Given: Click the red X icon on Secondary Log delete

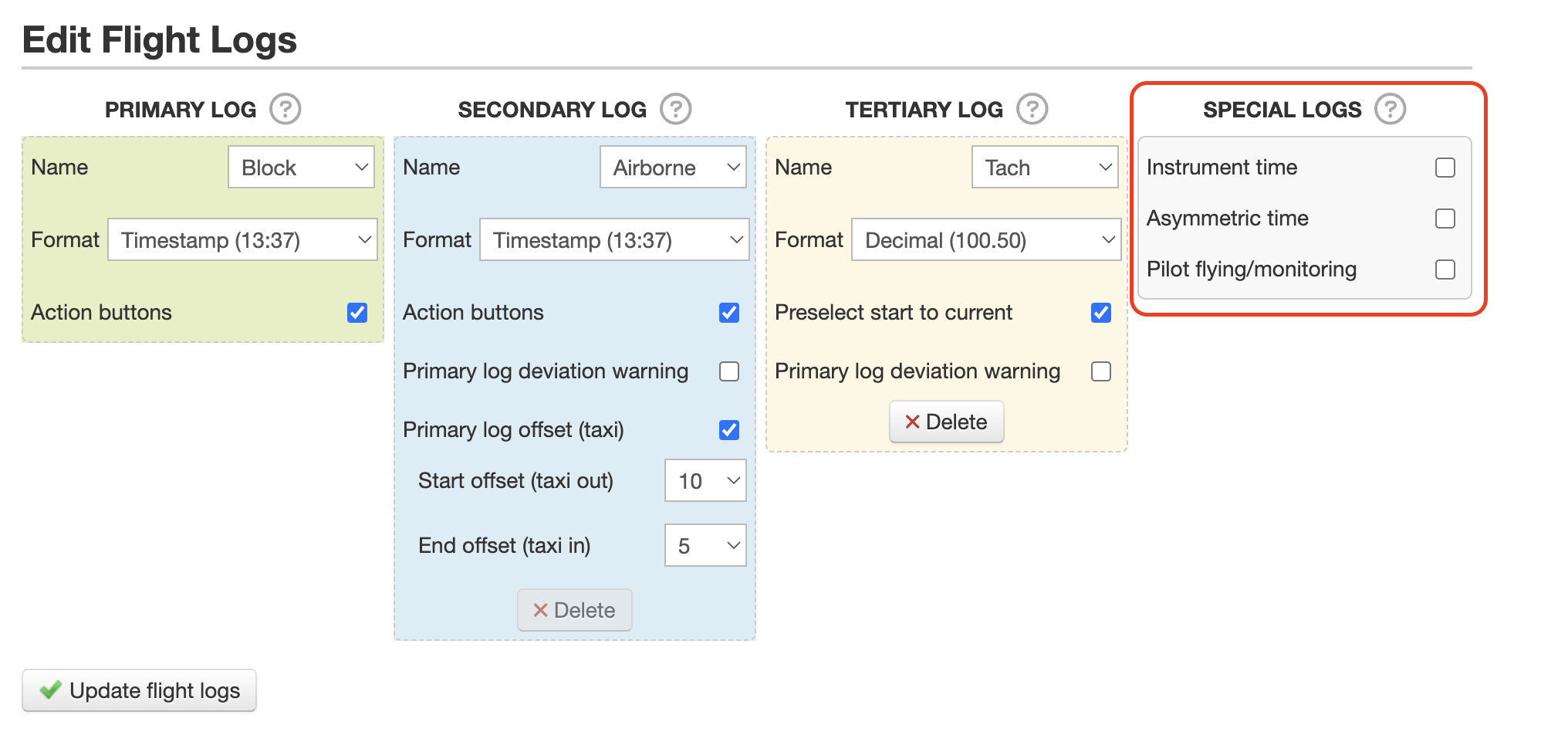Looking at the screenshot, I should (x=542, y=610).
